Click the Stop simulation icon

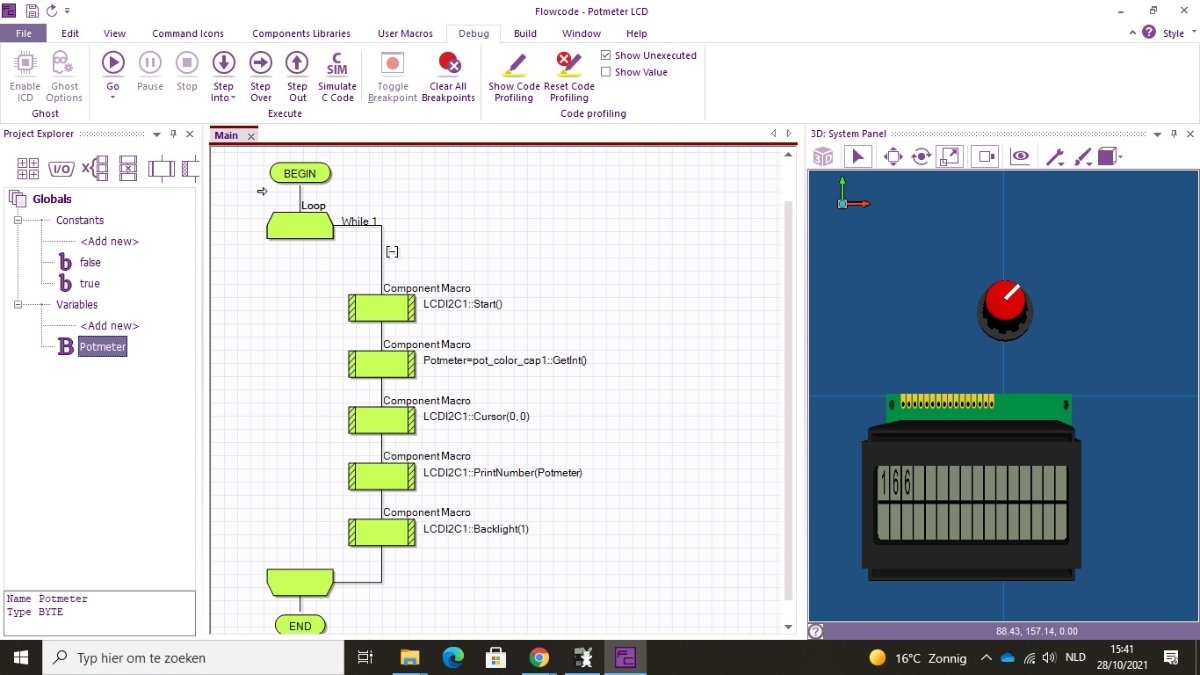187,63
